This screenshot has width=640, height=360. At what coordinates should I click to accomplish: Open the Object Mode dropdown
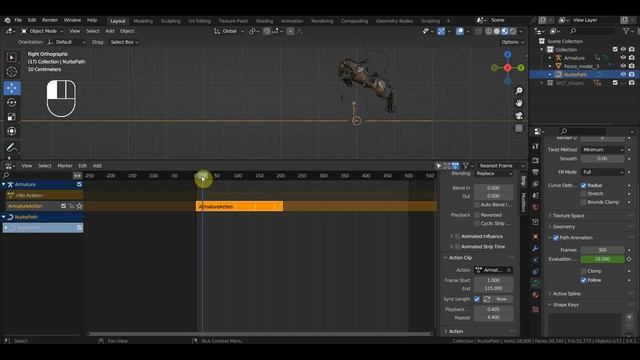pyautogui.click(x=42, y=31)
